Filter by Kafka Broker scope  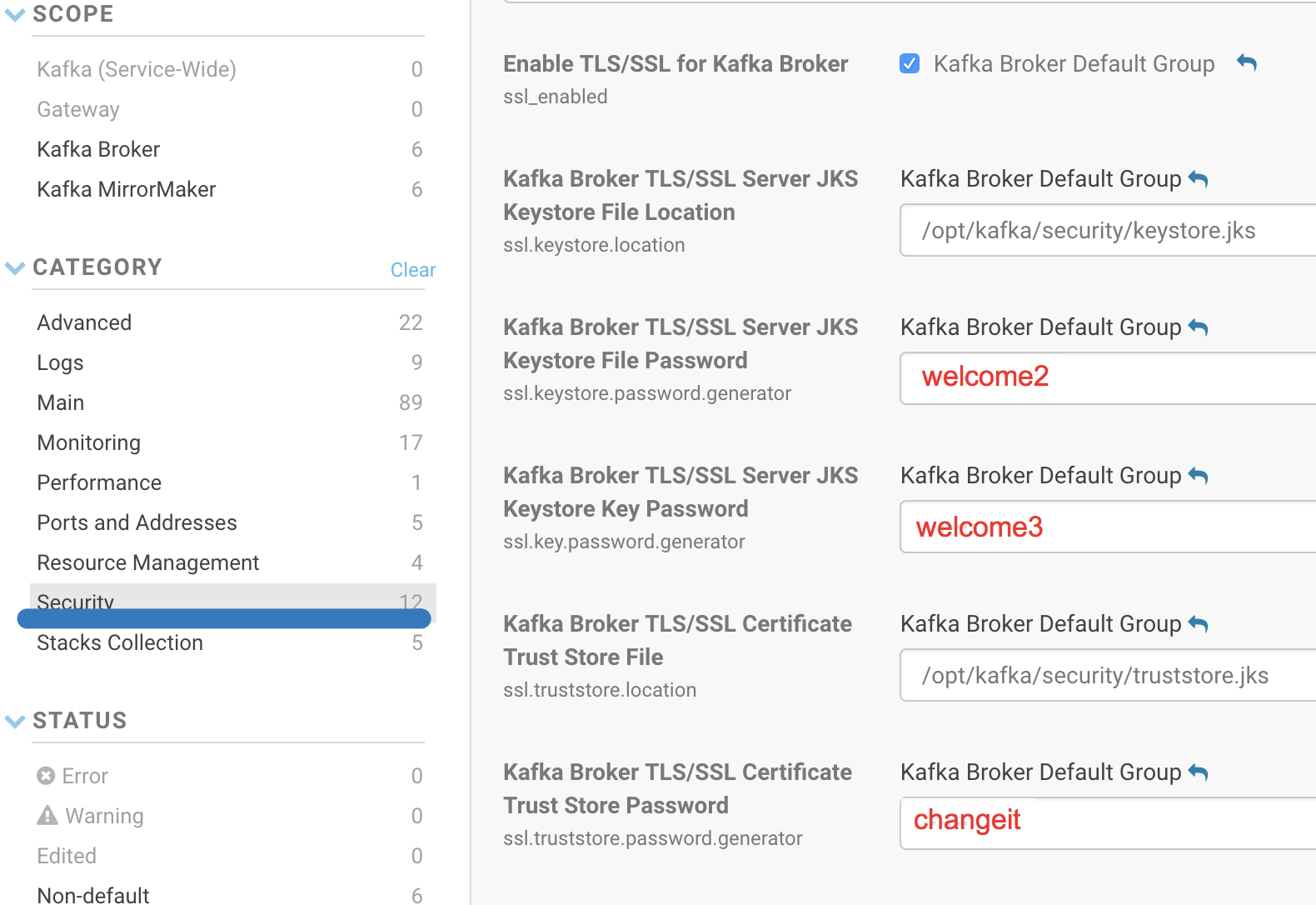[x=98, y=149]
